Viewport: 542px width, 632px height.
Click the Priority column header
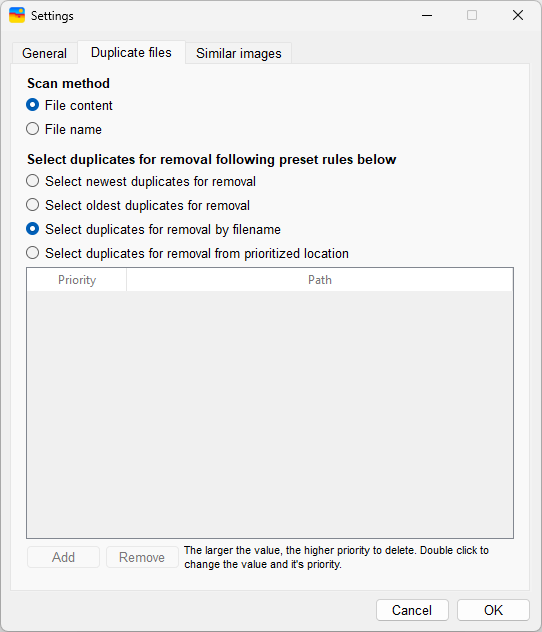pyautogui.click(x=77, y=280)
